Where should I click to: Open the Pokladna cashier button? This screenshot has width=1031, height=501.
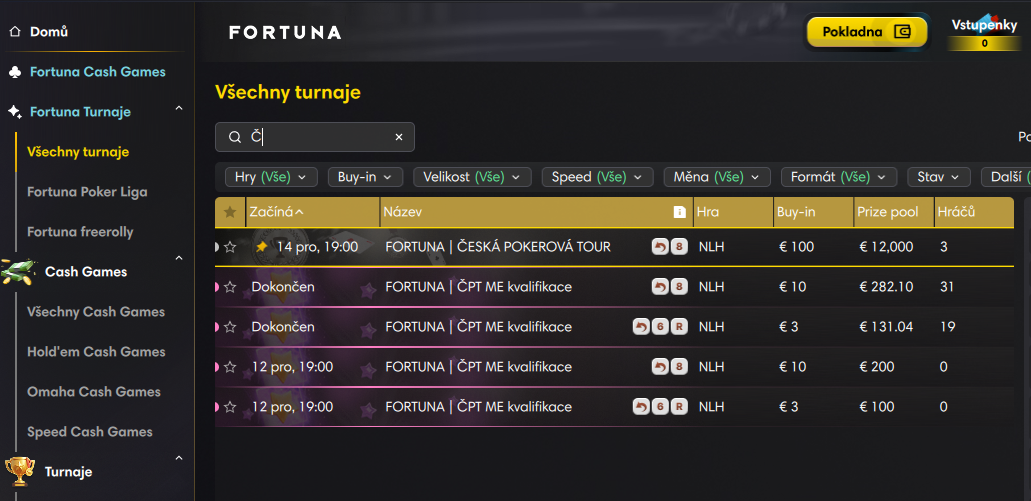click(x=867, y=32)
